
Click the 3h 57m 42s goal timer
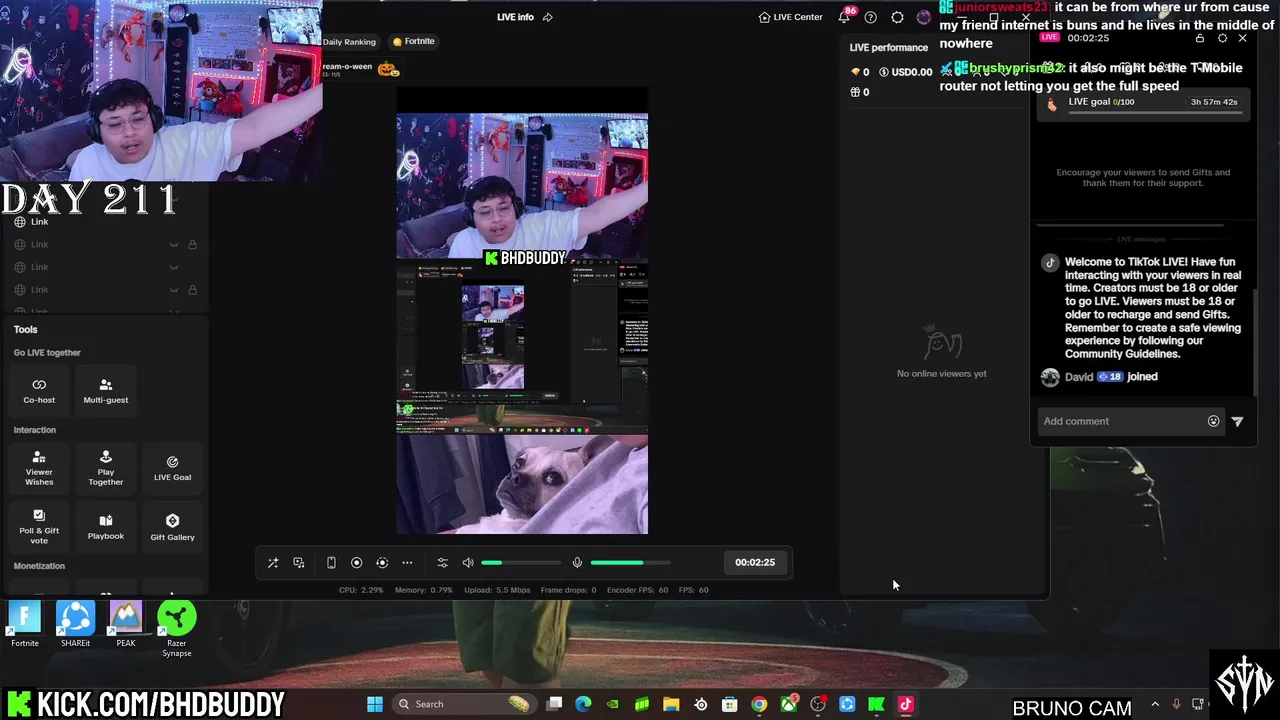pyautogui.click(x=1214, y=102)
